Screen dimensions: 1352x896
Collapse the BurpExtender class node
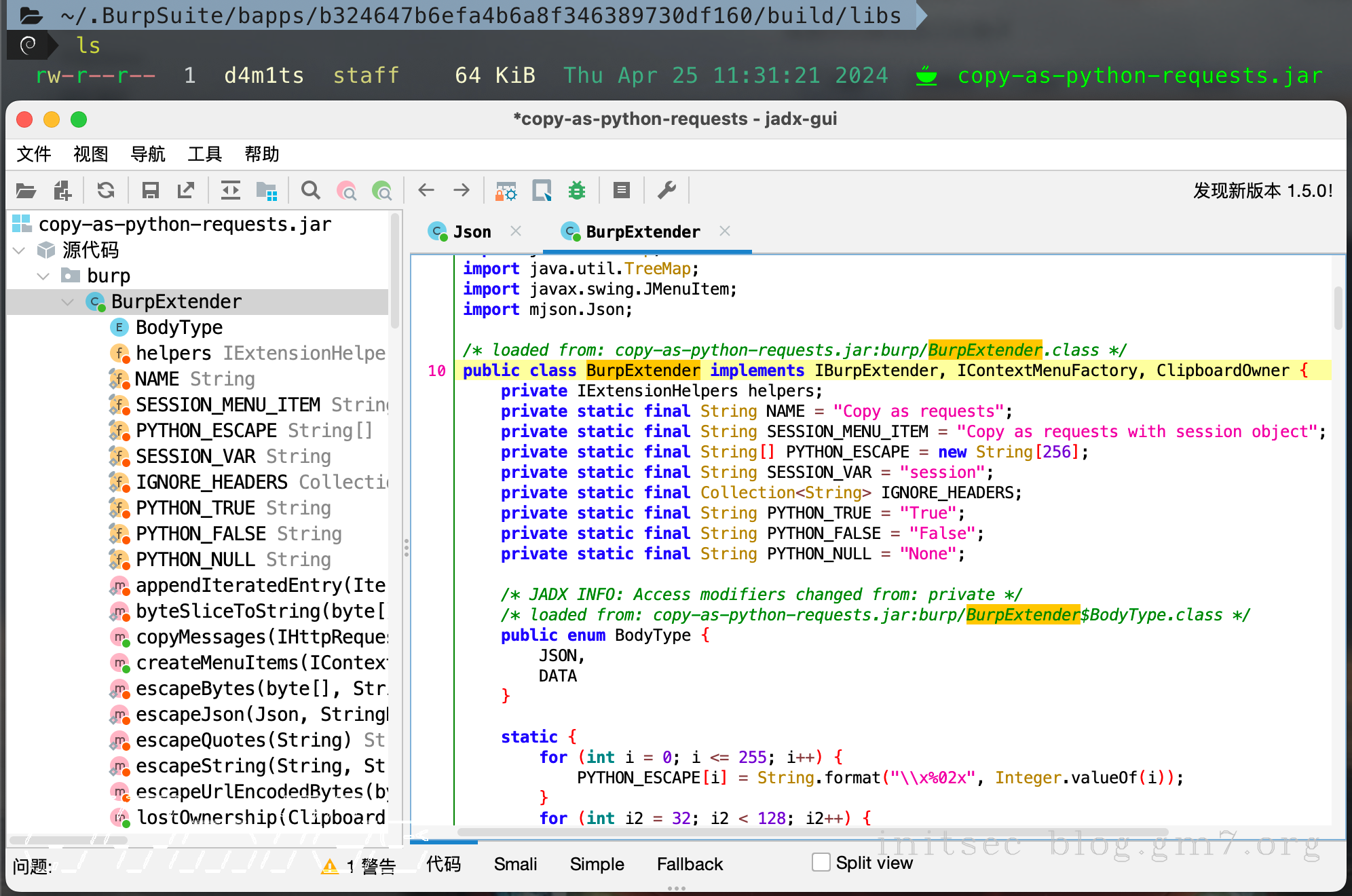pyautogui.click(x=68, y=301)
